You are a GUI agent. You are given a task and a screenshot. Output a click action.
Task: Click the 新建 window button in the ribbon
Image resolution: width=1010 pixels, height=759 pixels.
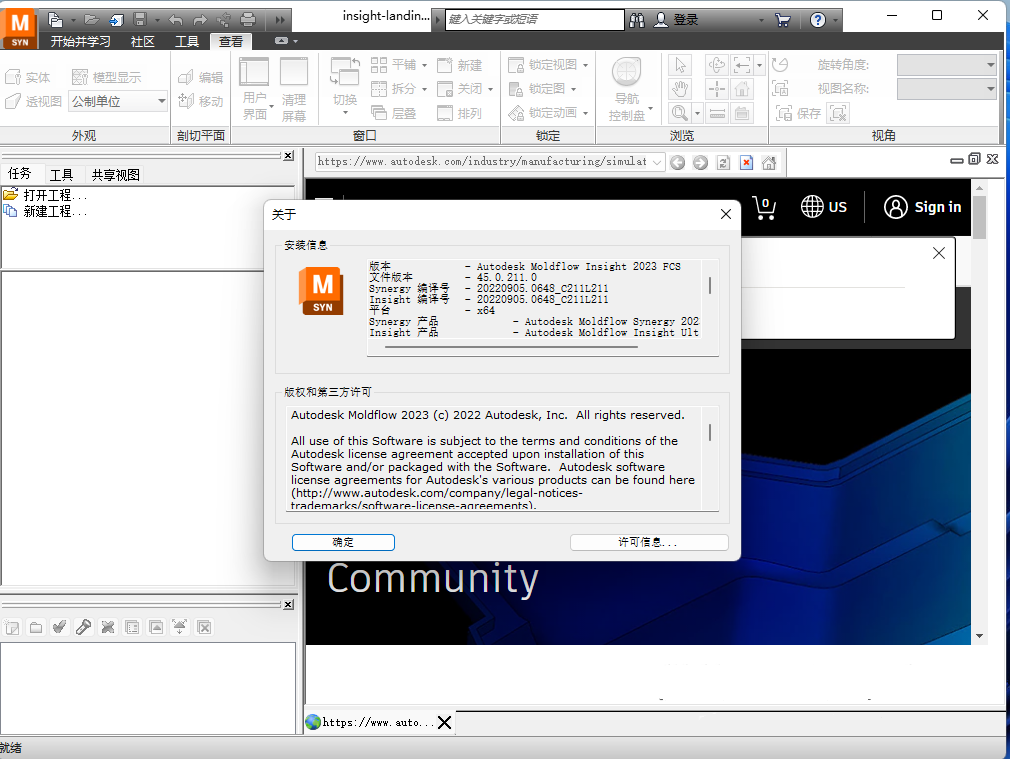pyautogui.click(x=459, y=65)
